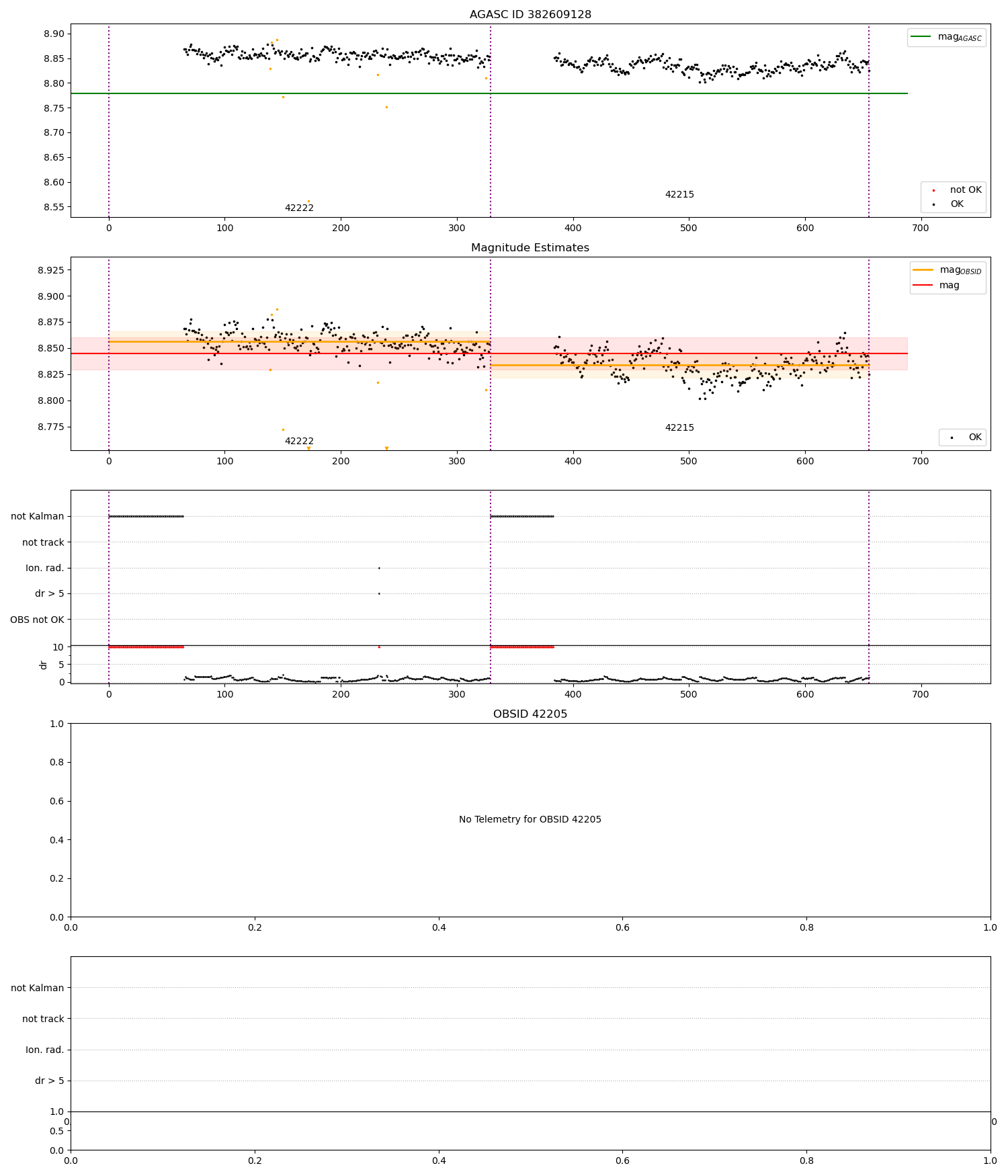
Task: Click the 'OBS not OK' axis label
Action: click(x=38, y=620)
